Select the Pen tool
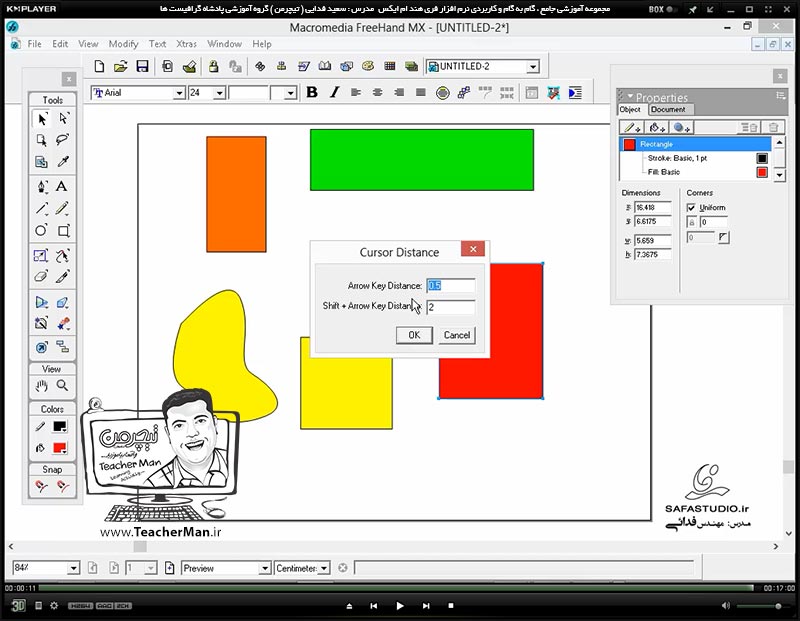 (41, 186)
